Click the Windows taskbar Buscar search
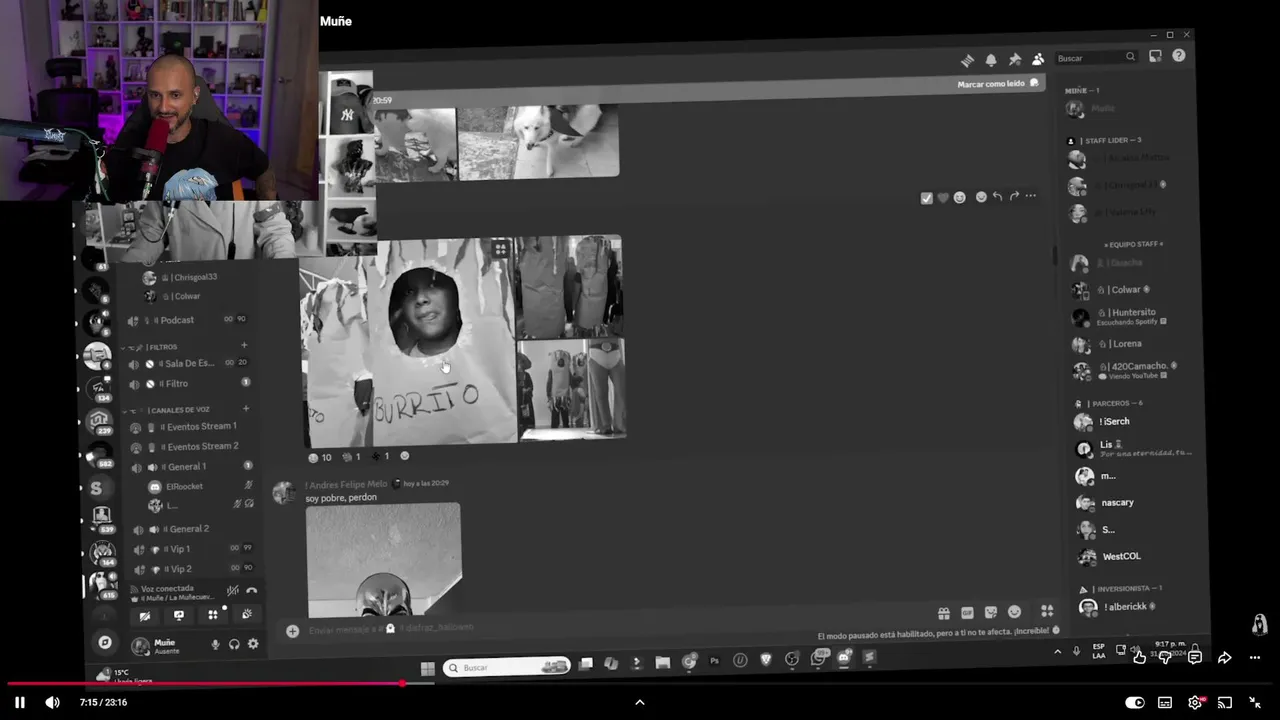Viewport: 1280px width, 720px height. point(507,667)
